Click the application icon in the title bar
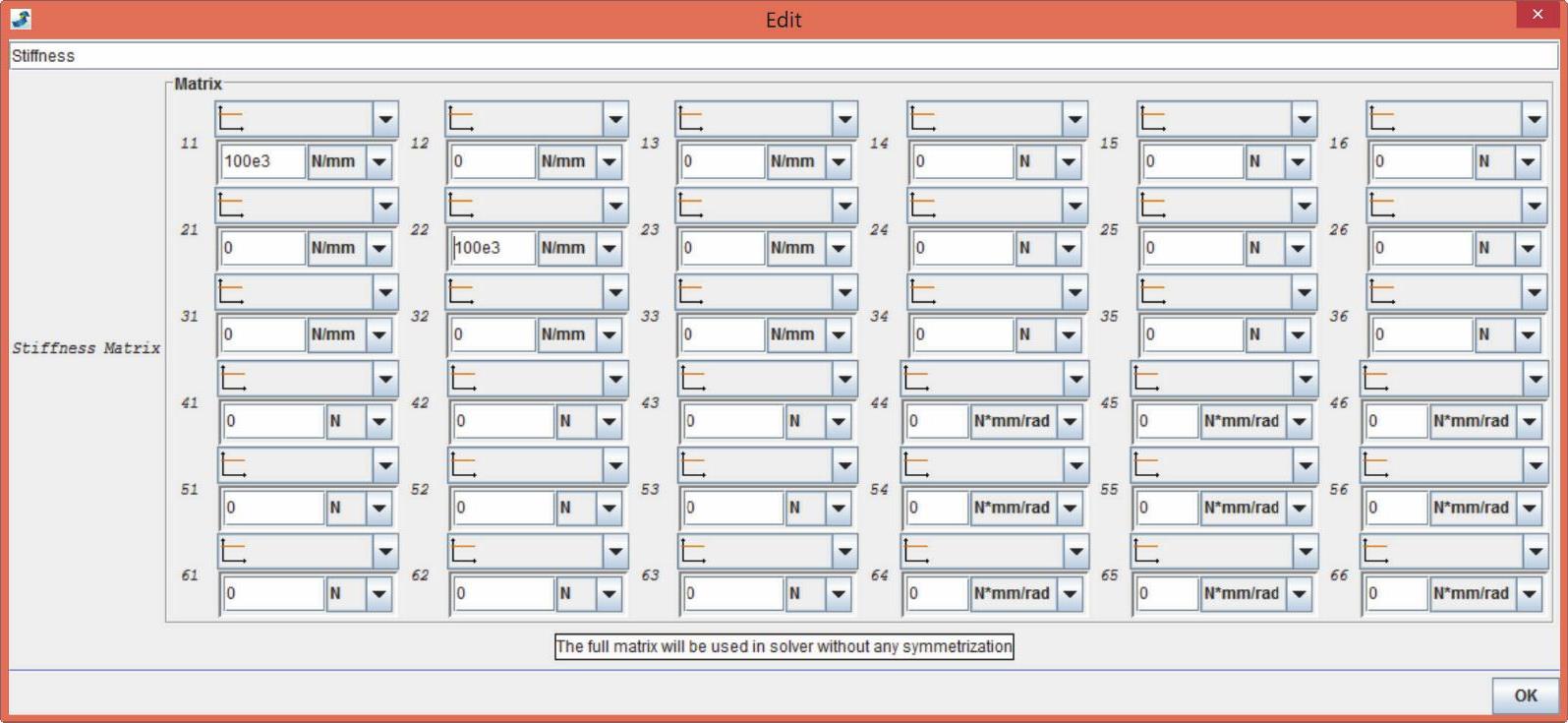 [x=21, y=19]
